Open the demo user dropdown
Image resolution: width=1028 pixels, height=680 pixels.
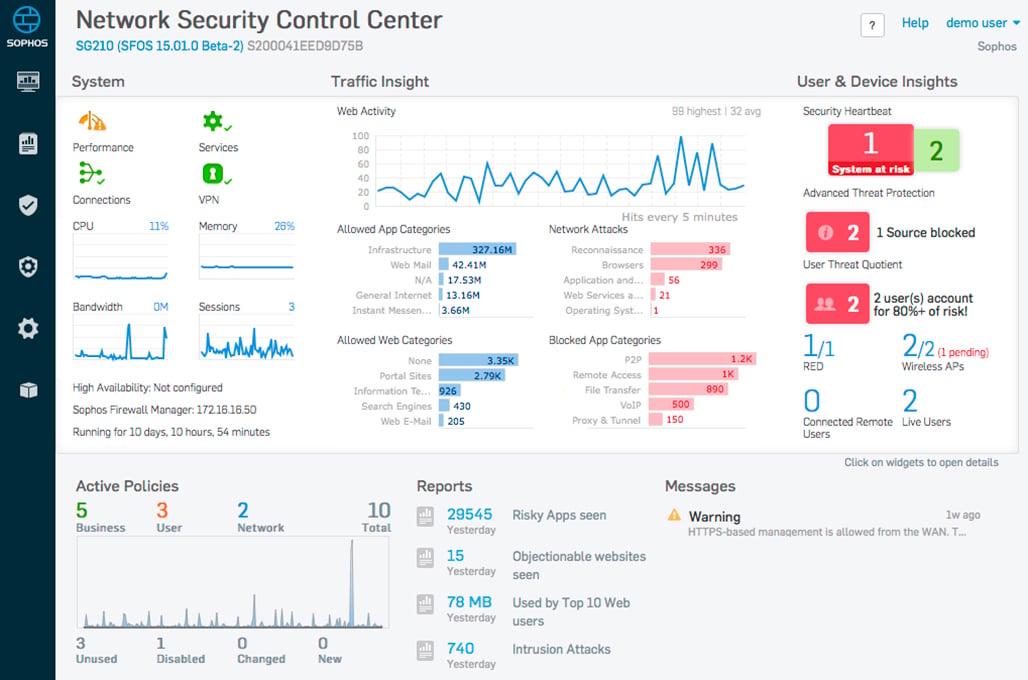coord(983,23)
